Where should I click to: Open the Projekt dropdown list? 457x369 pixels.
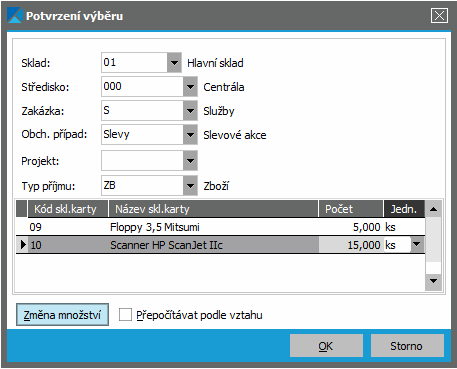[190, 161]
